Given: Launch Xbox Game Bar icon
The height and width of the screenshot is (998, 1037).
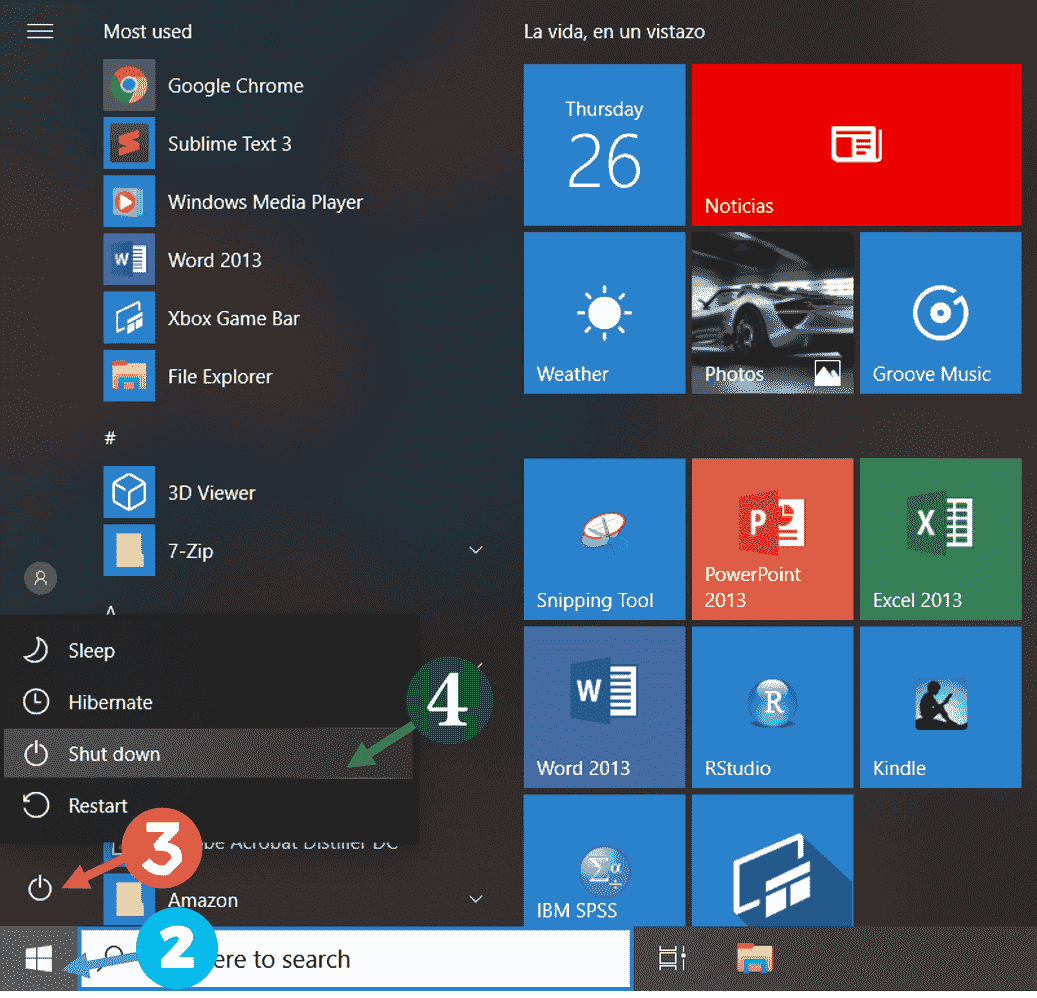Looking at the screenshot, I should (129, 318).
